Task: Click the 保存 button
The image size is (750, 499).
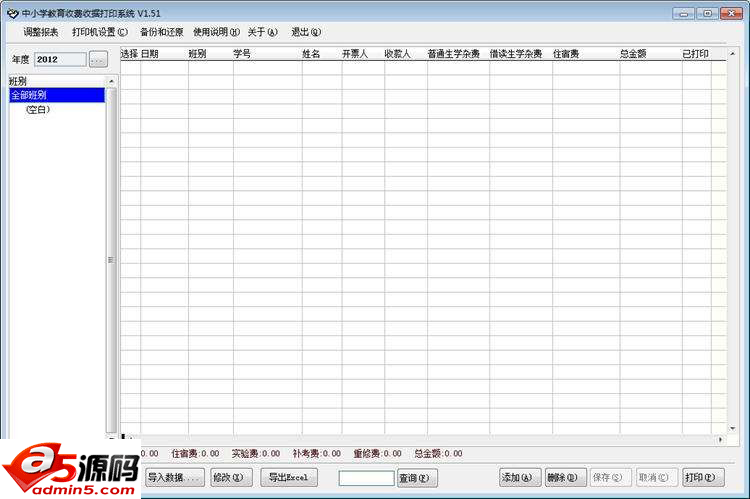Action: (611, 477)
